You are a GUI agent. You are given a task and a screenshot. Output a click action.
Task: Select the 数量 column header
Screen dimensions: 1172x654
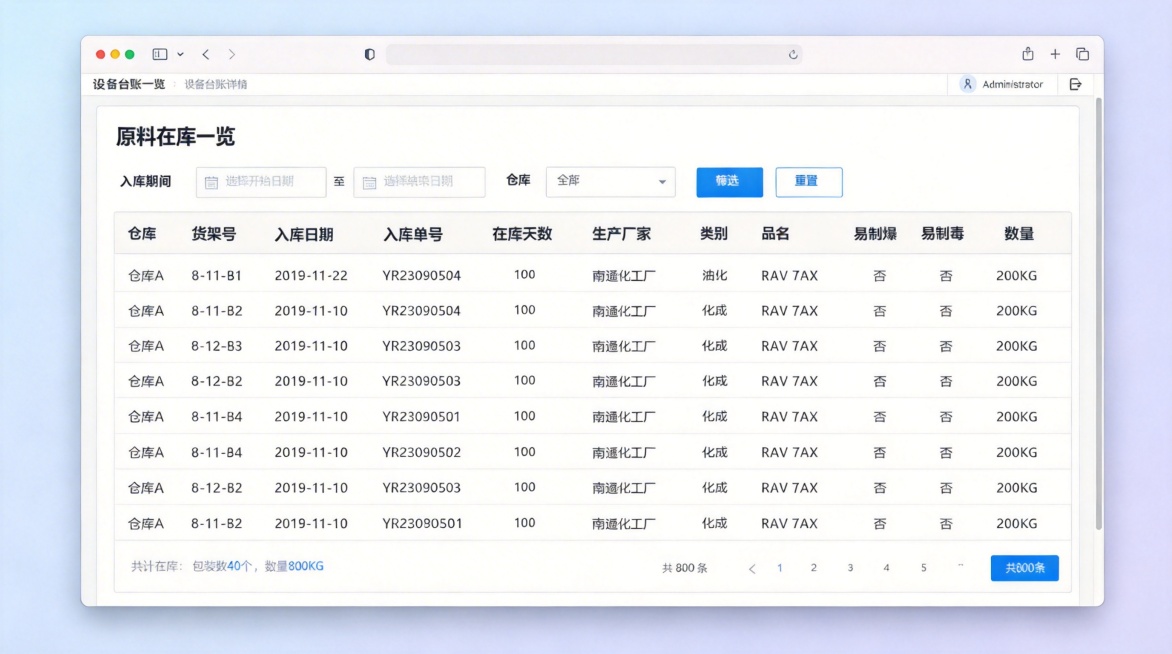tap(1019, 234)
